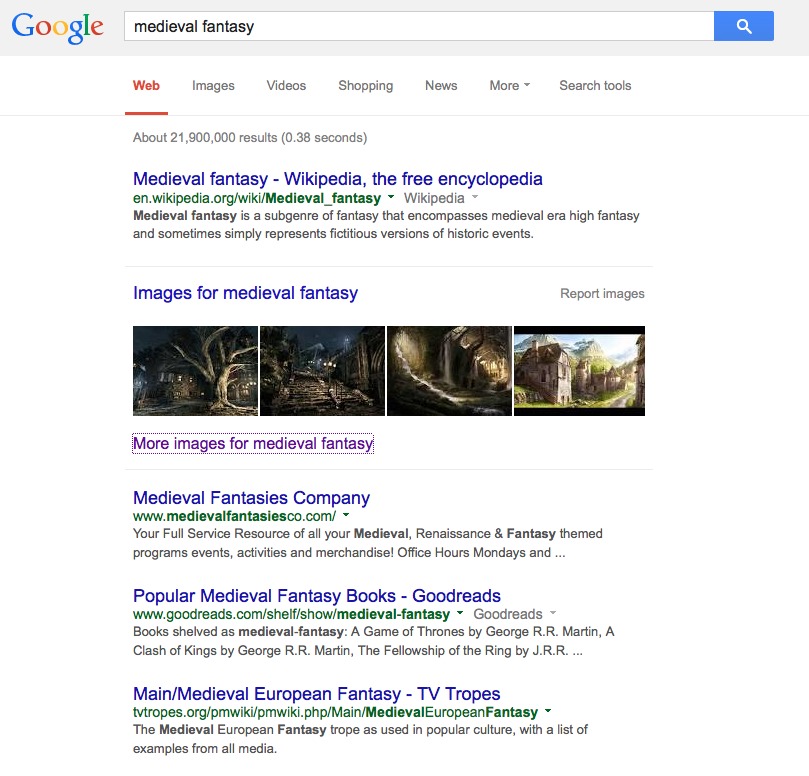Click the blue search magnifier button

tap(743, 26)
